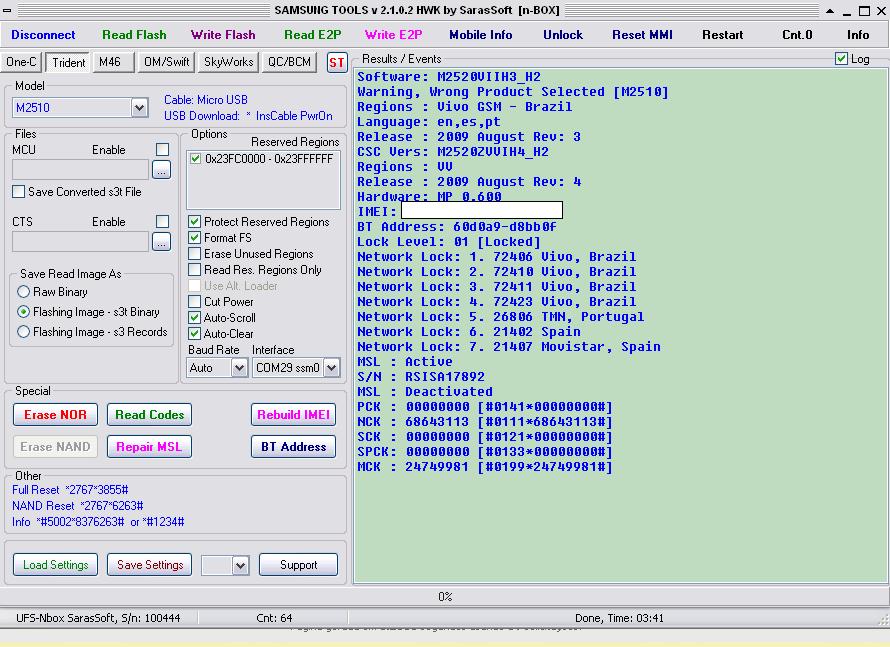Select Flashing Image - s3 Records option

click(x=23, y=331)
